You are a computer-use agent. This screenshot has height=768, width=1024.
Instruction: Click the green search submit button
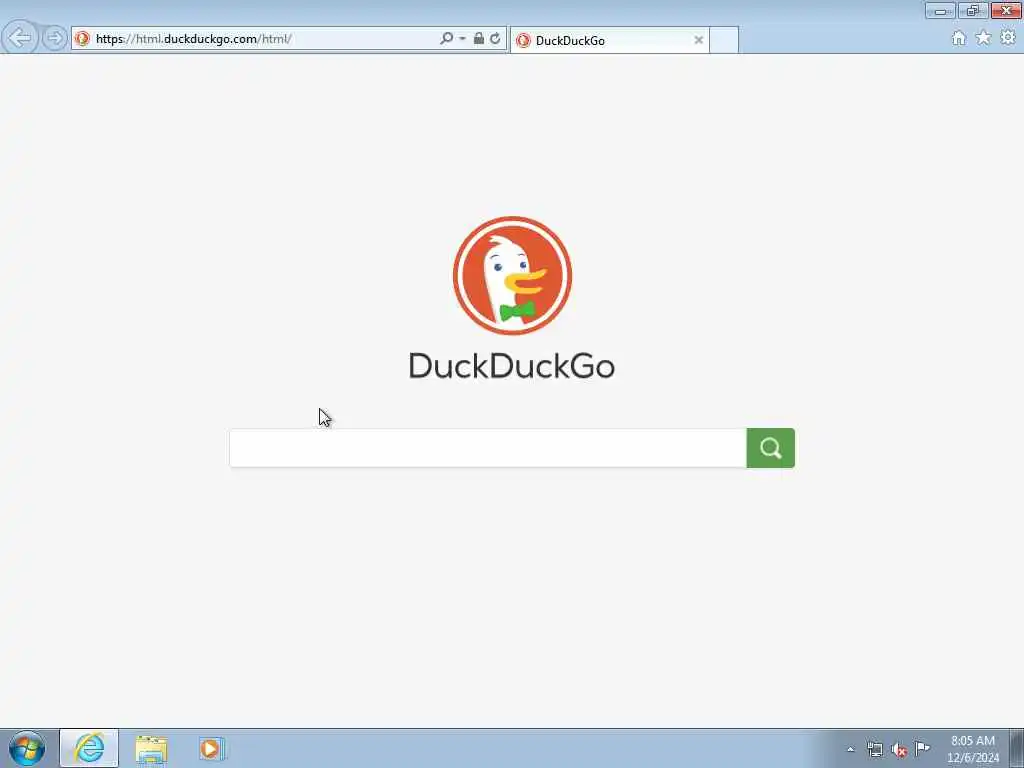(x=771, y=448)
